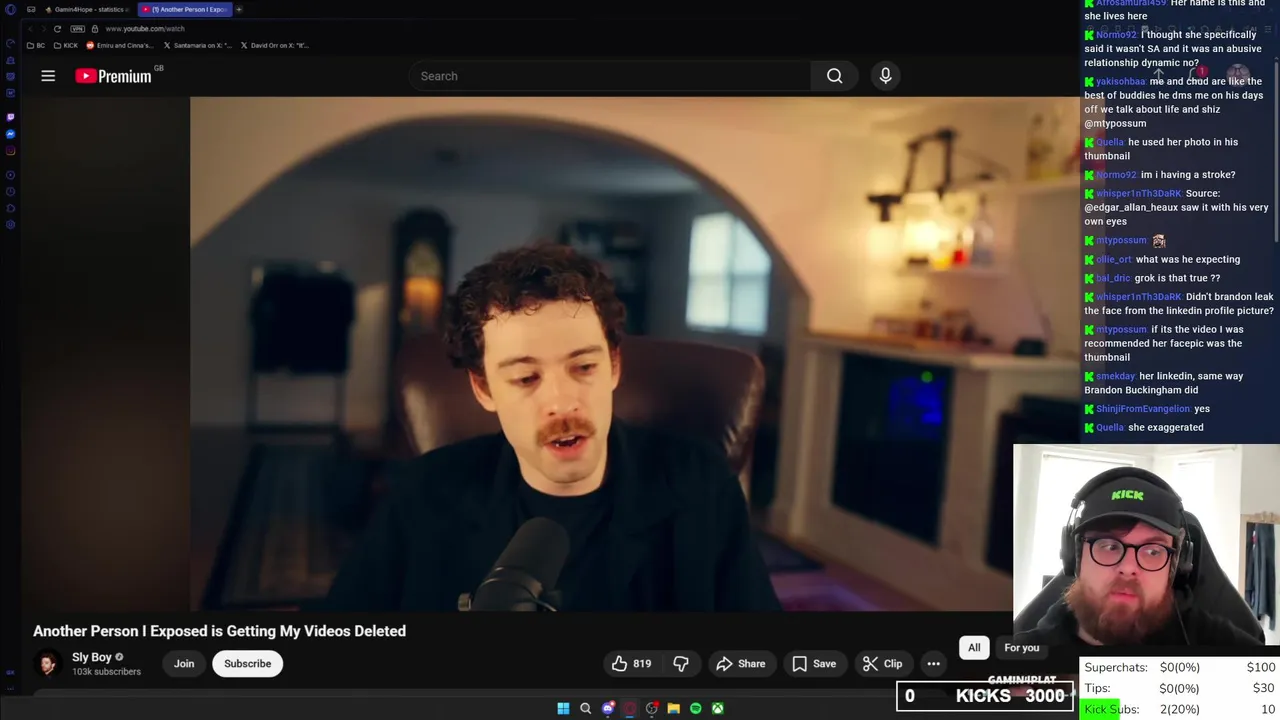
Task: Open sidebar settings gear icon
Action: tap(11, 224)
